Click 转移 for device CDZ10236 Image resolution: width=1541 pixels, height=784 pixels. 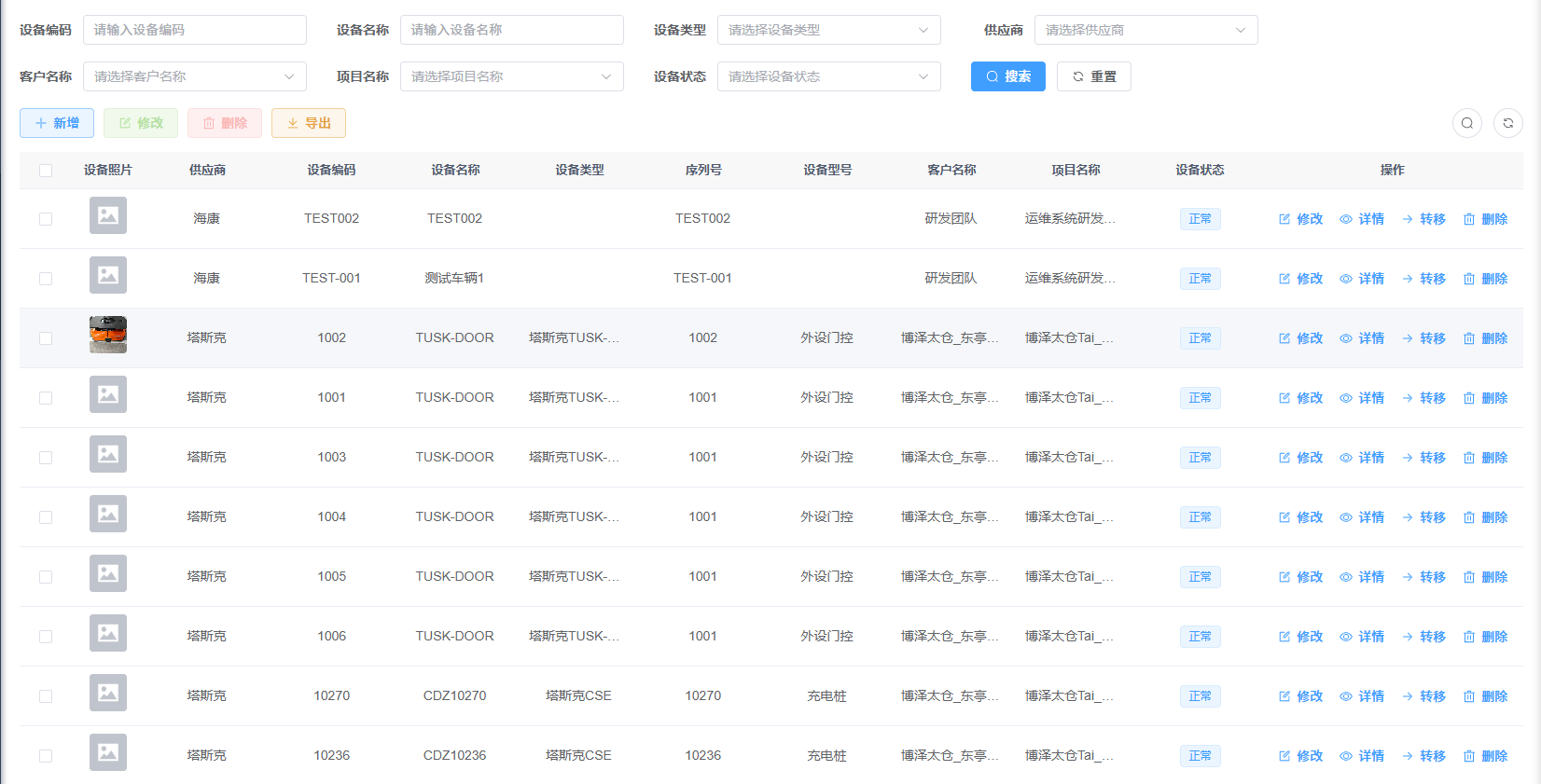click(1423, 756)
